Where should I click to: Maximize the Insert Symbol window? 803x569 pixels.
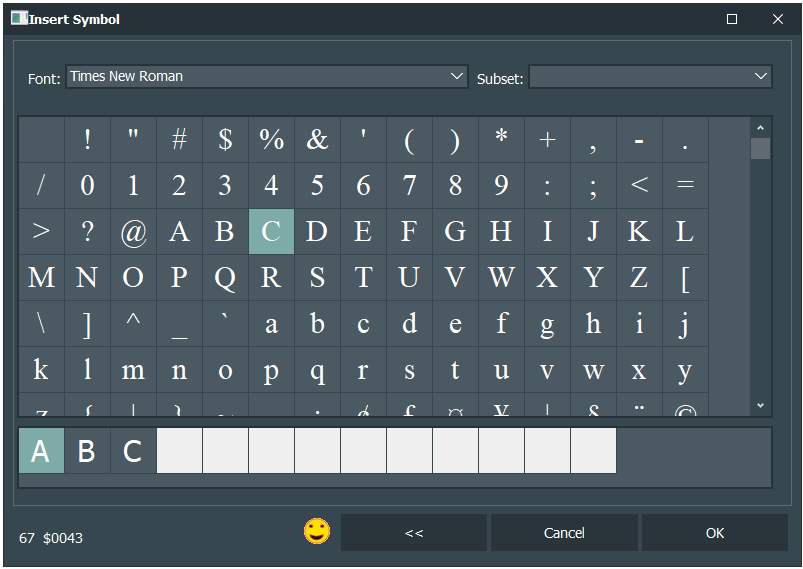(732, 19)
